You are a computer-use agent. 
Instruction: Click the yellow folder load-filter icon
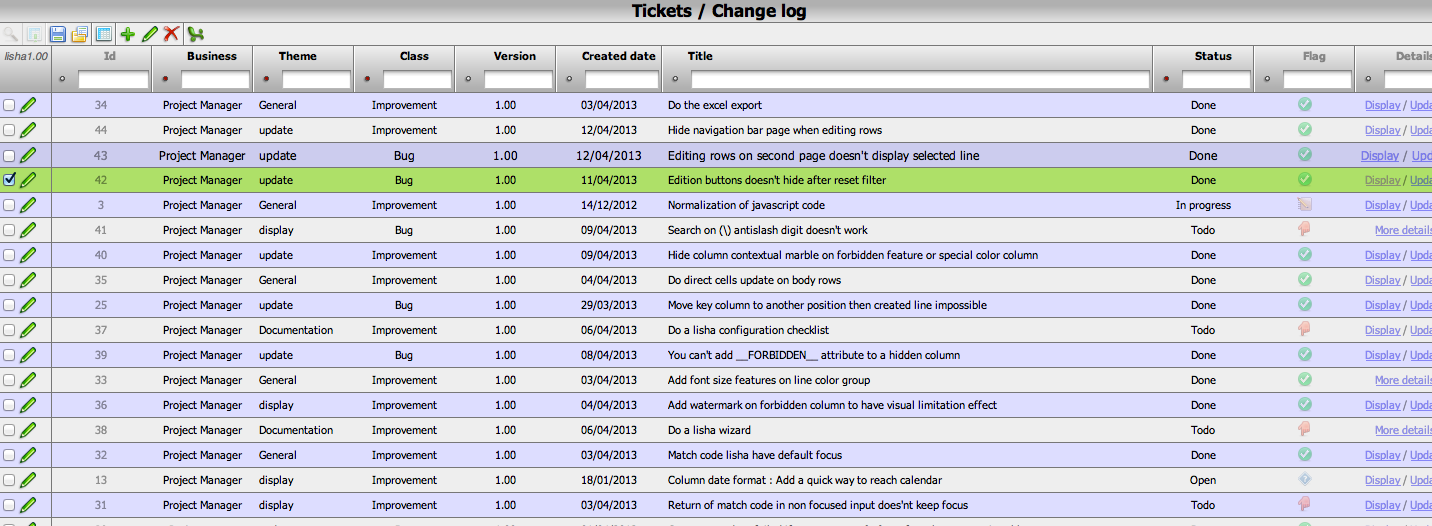[x=80, y=34]
